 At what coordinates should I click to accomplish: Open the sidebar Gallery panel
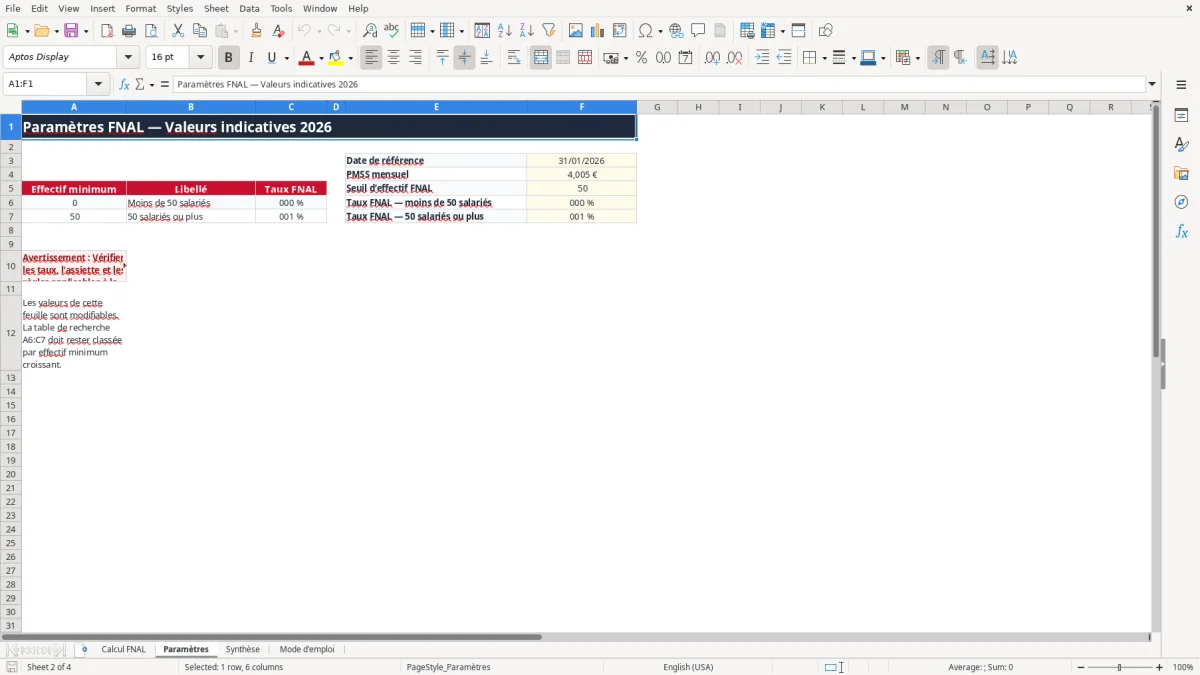pyautogui.click(x=1181, y=174)
